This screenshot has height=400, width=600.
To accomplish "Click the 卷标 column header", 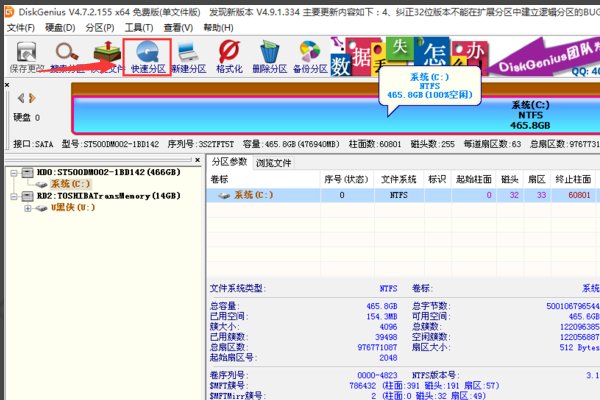I will pyautogui.click(x=263, y=179).
